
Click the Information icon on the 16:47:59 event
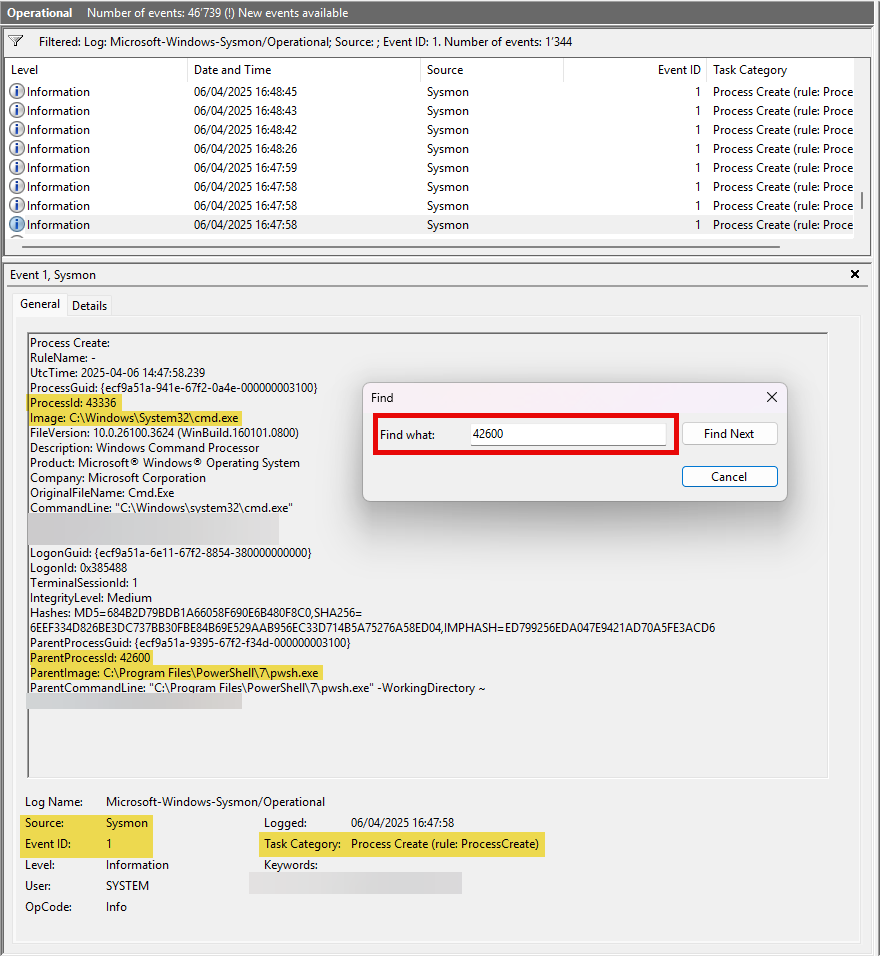click(x=14, y=167)
